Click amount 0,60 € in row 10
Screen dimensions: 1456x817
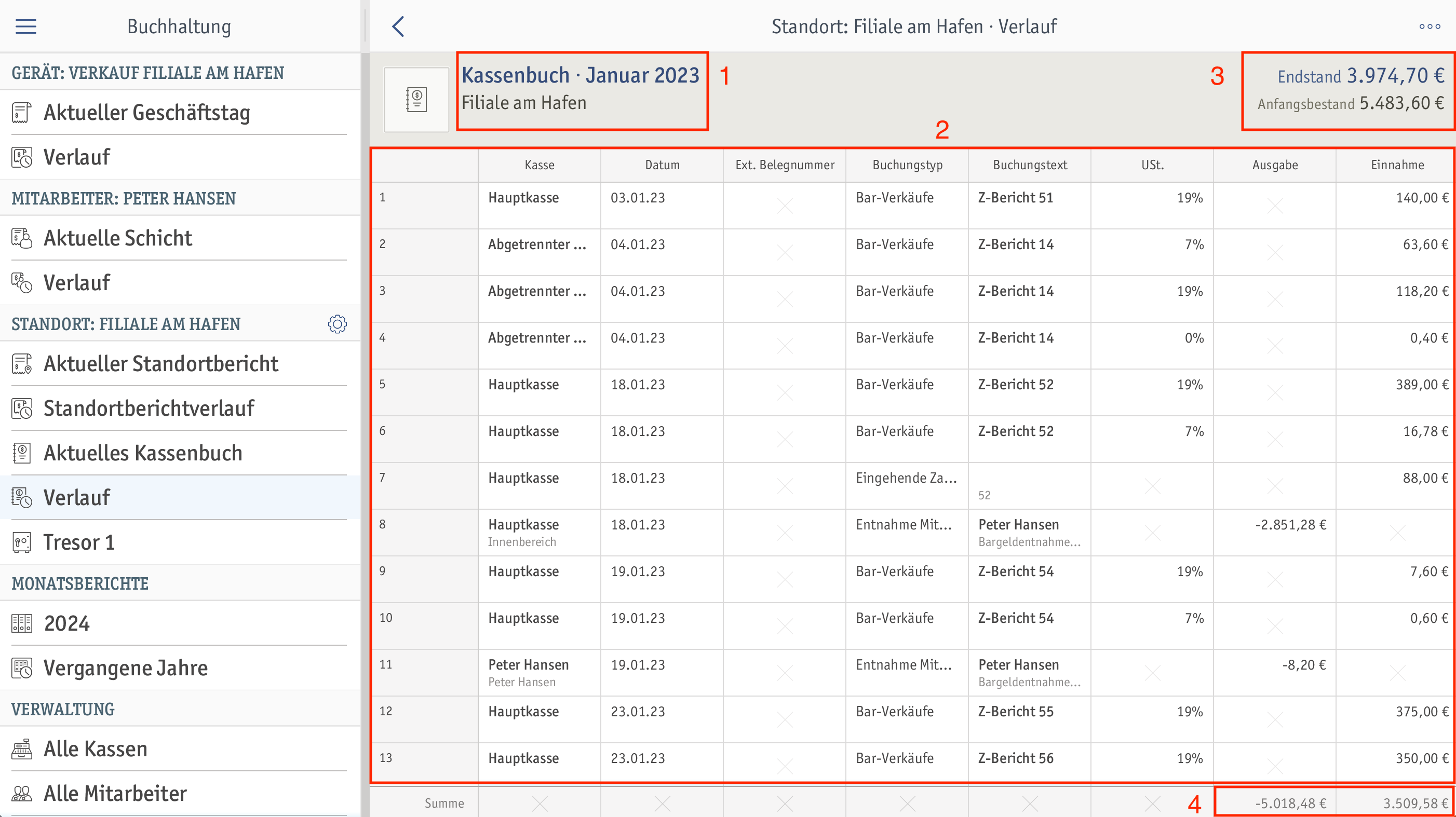(x=1429, y=619)
